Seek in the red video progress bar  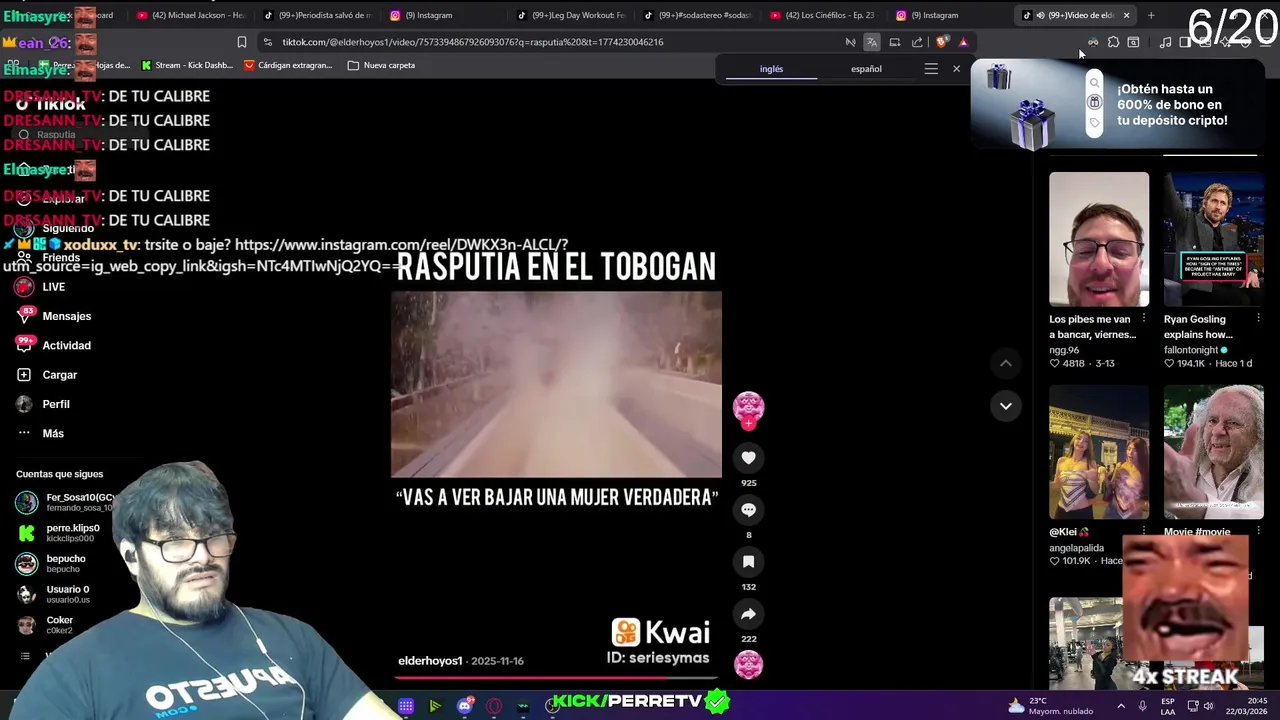556,677
